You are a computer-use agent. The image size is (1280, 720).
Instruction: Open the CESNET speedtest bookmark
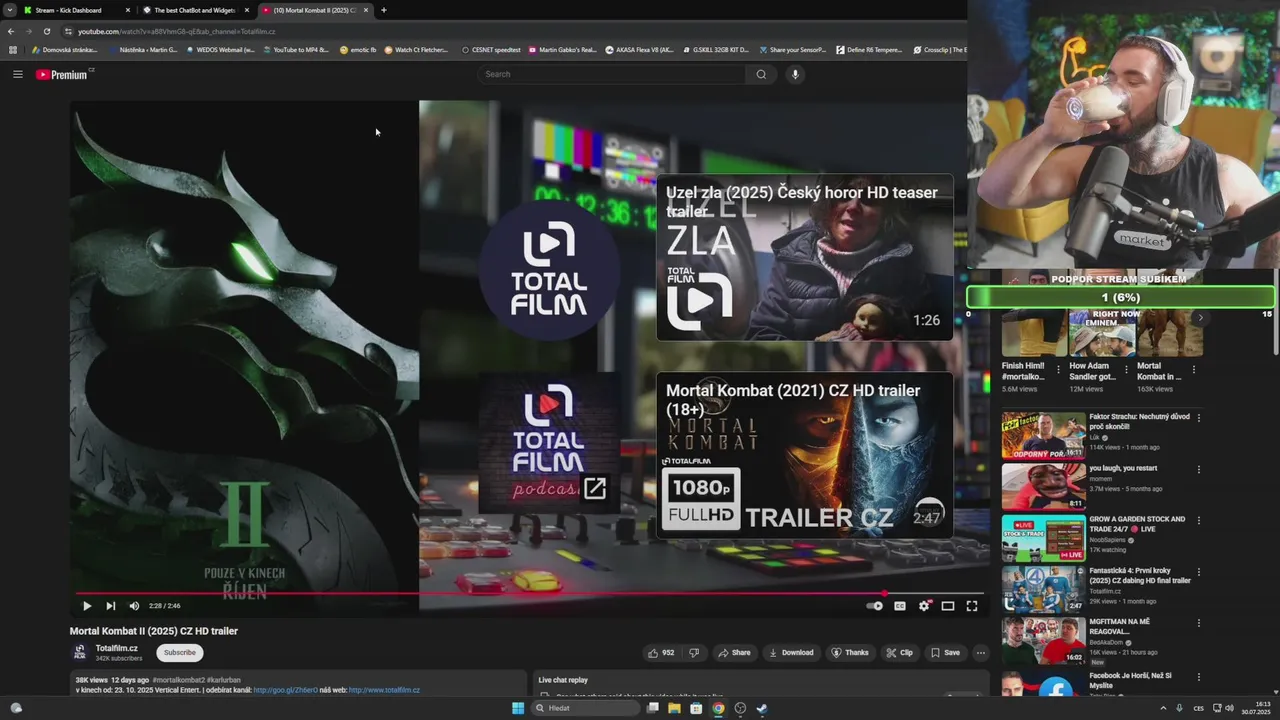[491, 49]
